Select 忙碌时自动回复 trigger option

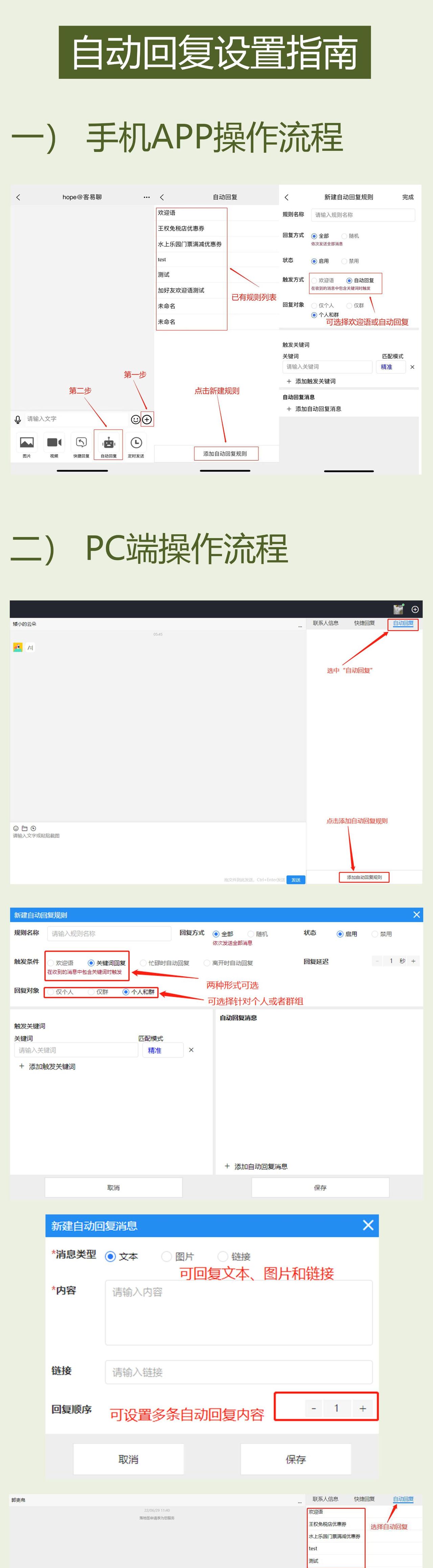point(165,963)
